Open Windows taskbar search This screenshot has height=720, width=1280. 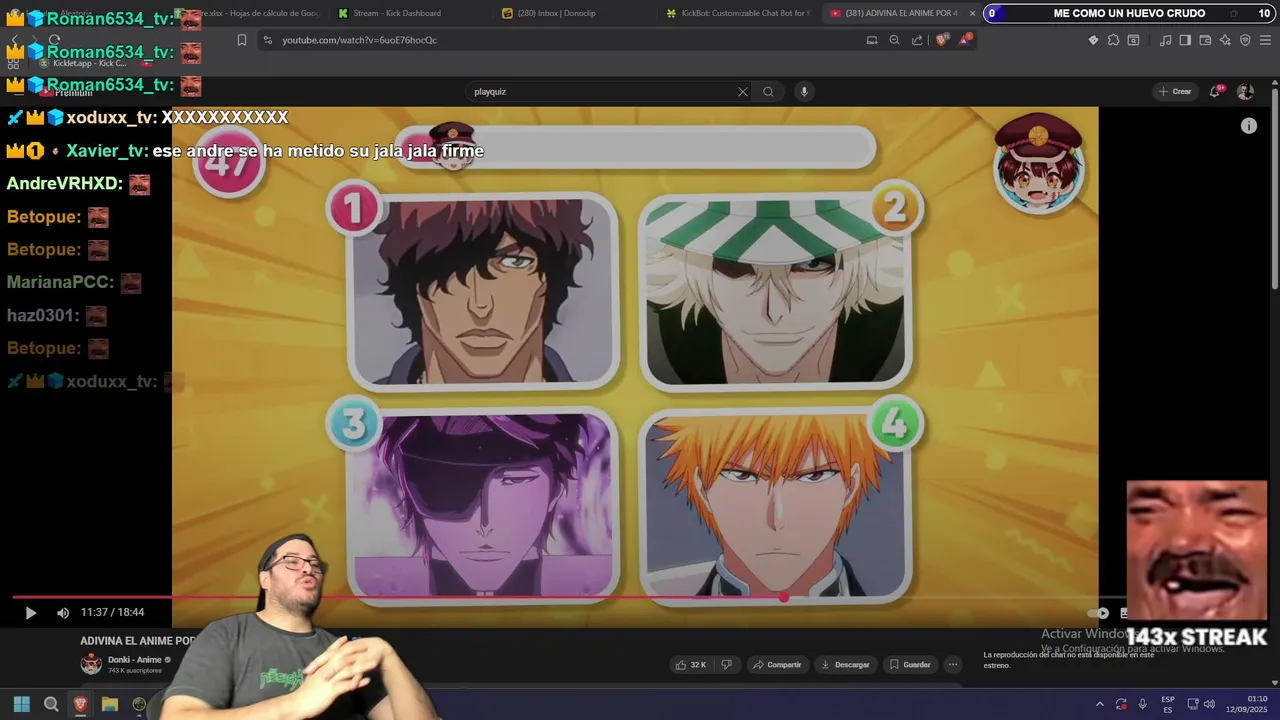pyautogui.click(x=51, y=704)
